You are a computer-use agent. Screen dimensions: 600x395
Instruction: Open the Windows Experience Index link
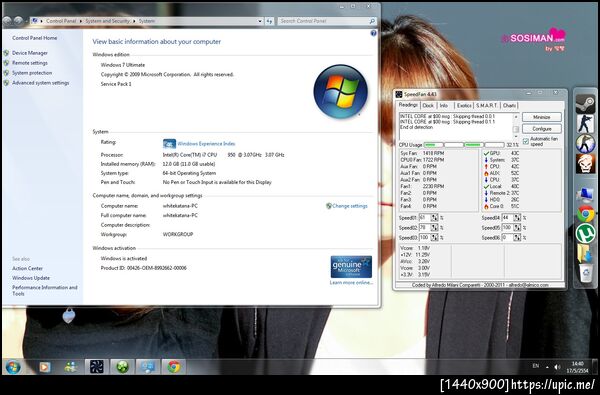click(206, 144)
